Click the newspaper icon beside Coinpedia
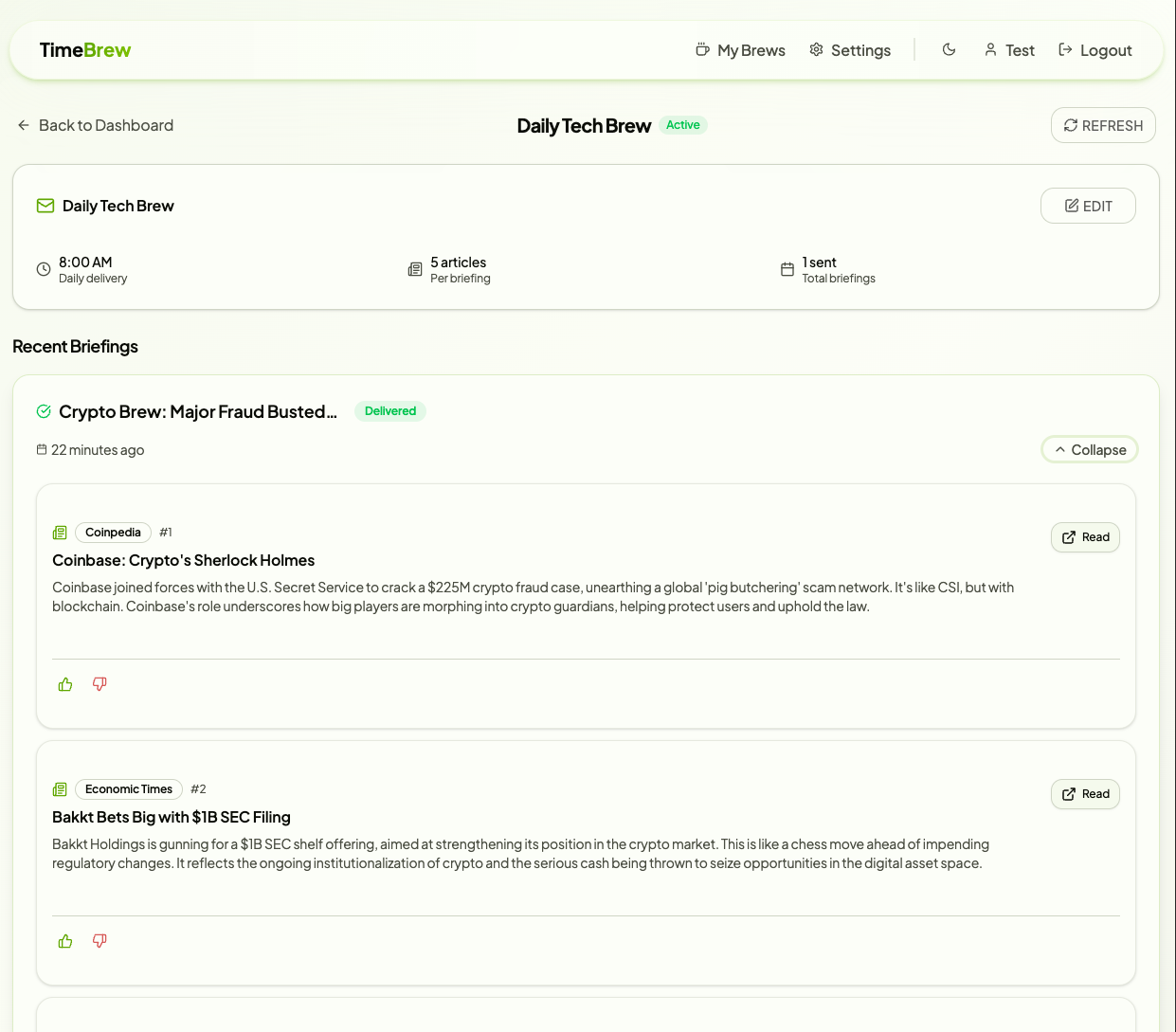 60,533
